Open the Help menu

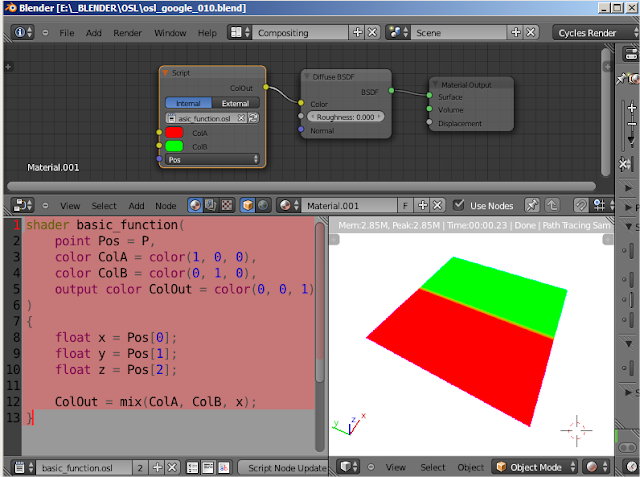point(207,33)
